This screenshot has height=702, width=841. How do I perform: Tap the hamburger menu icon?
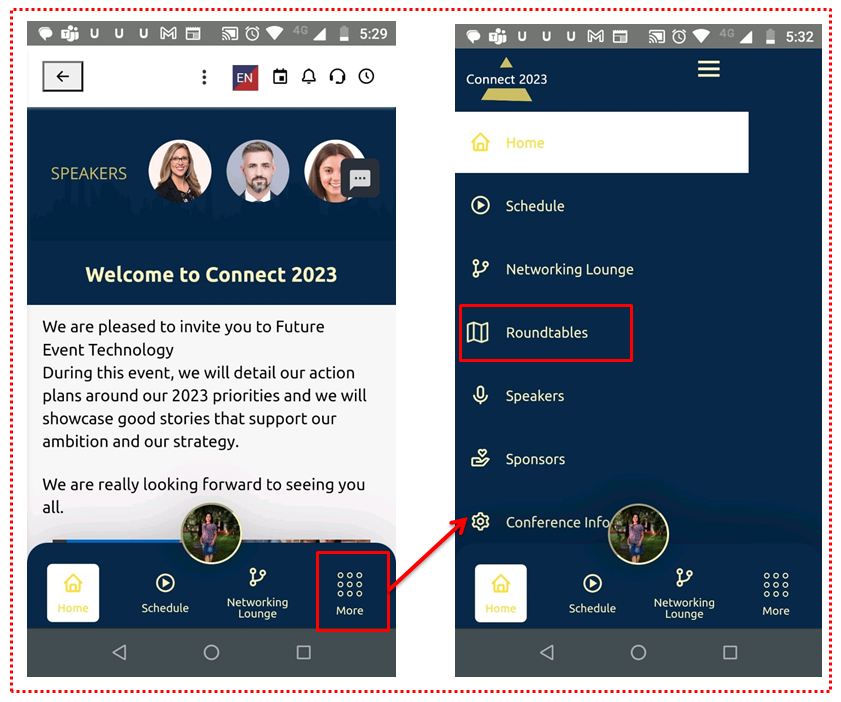709,69
